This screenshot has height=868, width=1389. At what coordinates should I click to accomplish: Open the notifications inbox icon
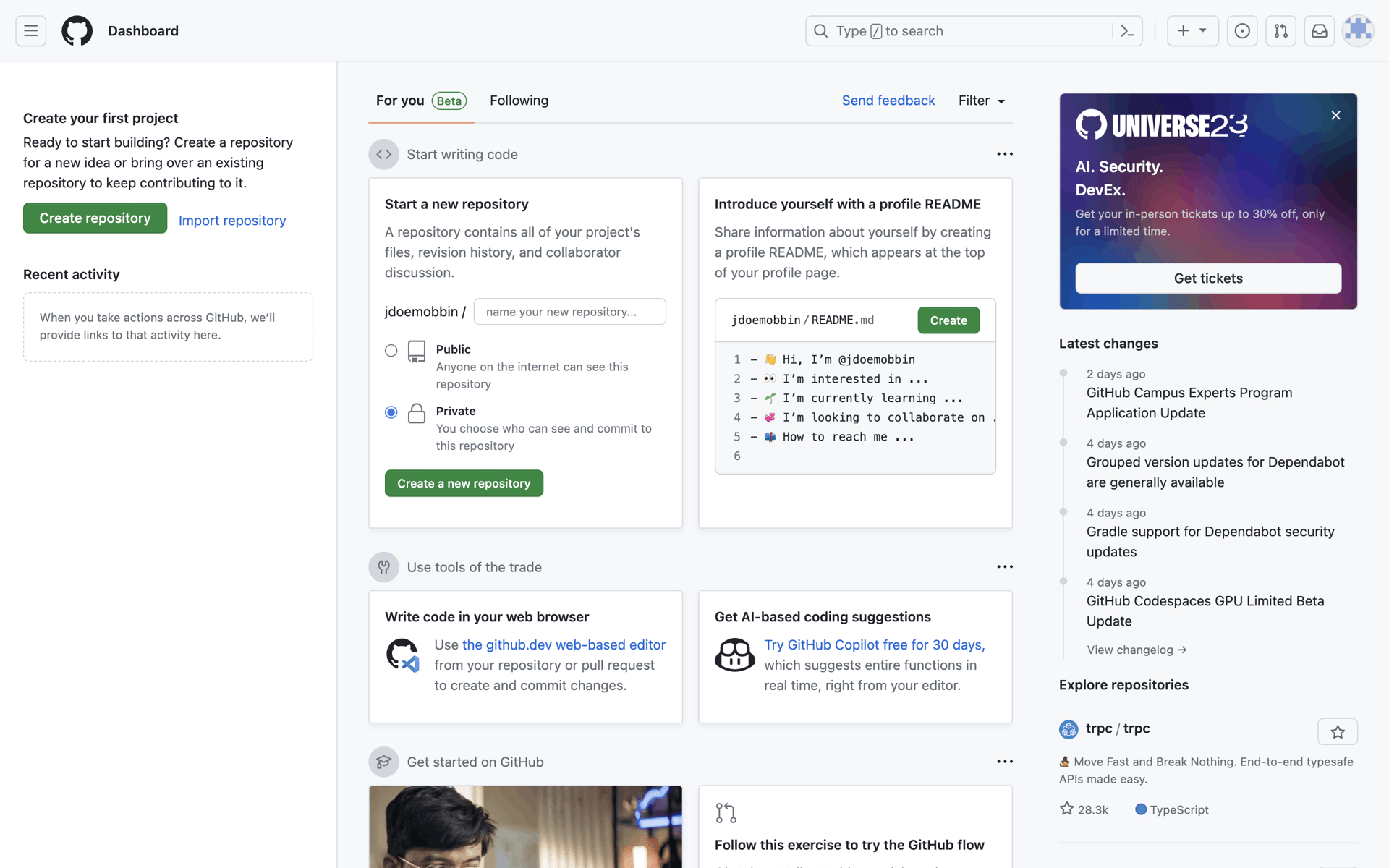1320,31
